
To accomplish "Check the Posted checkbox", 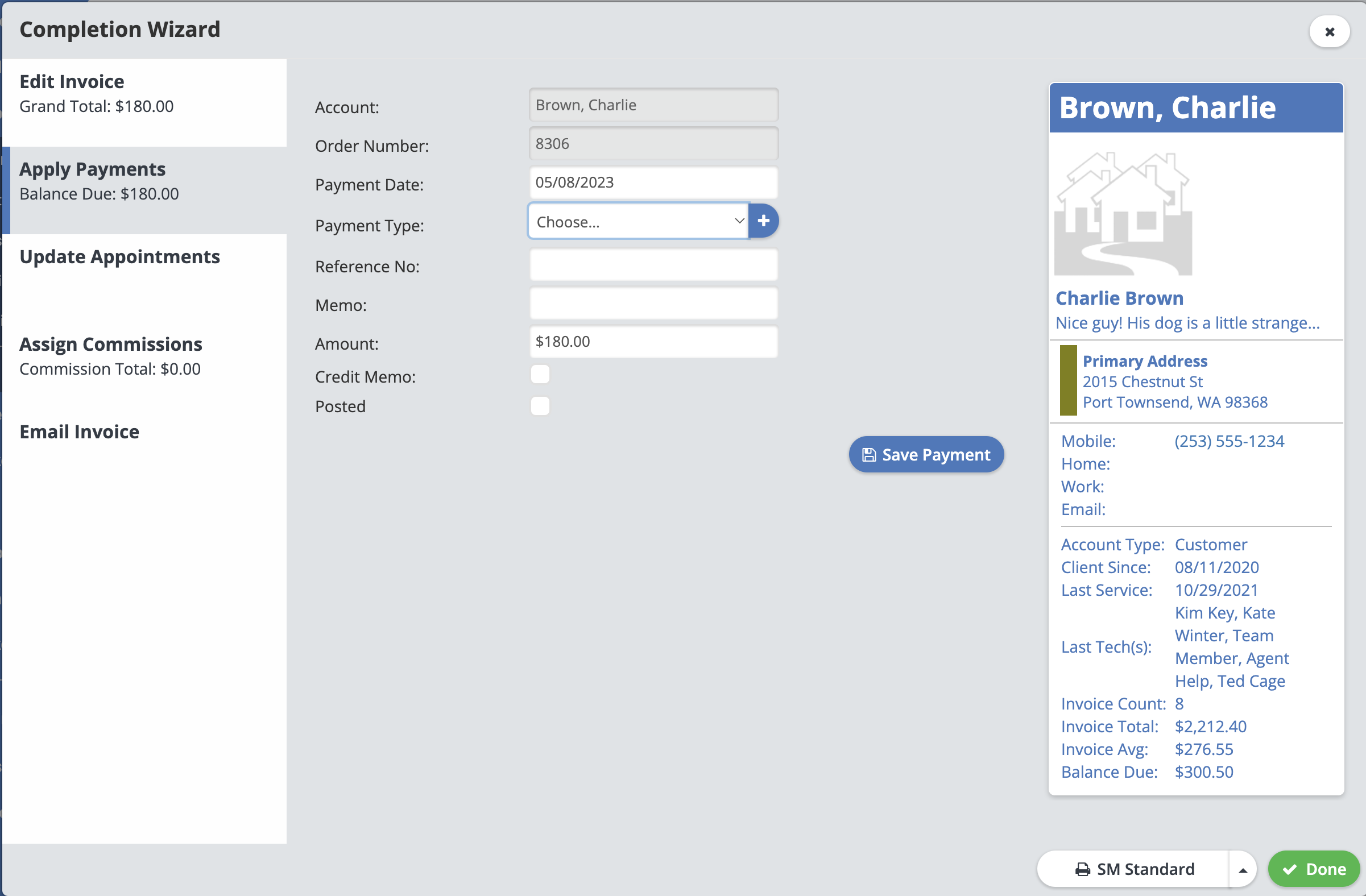I will 540,406.
